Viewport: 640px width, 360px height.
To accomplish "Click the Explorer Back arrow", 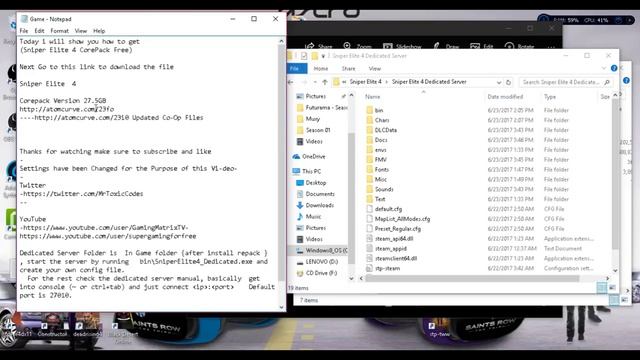I will tap(291, 82).
